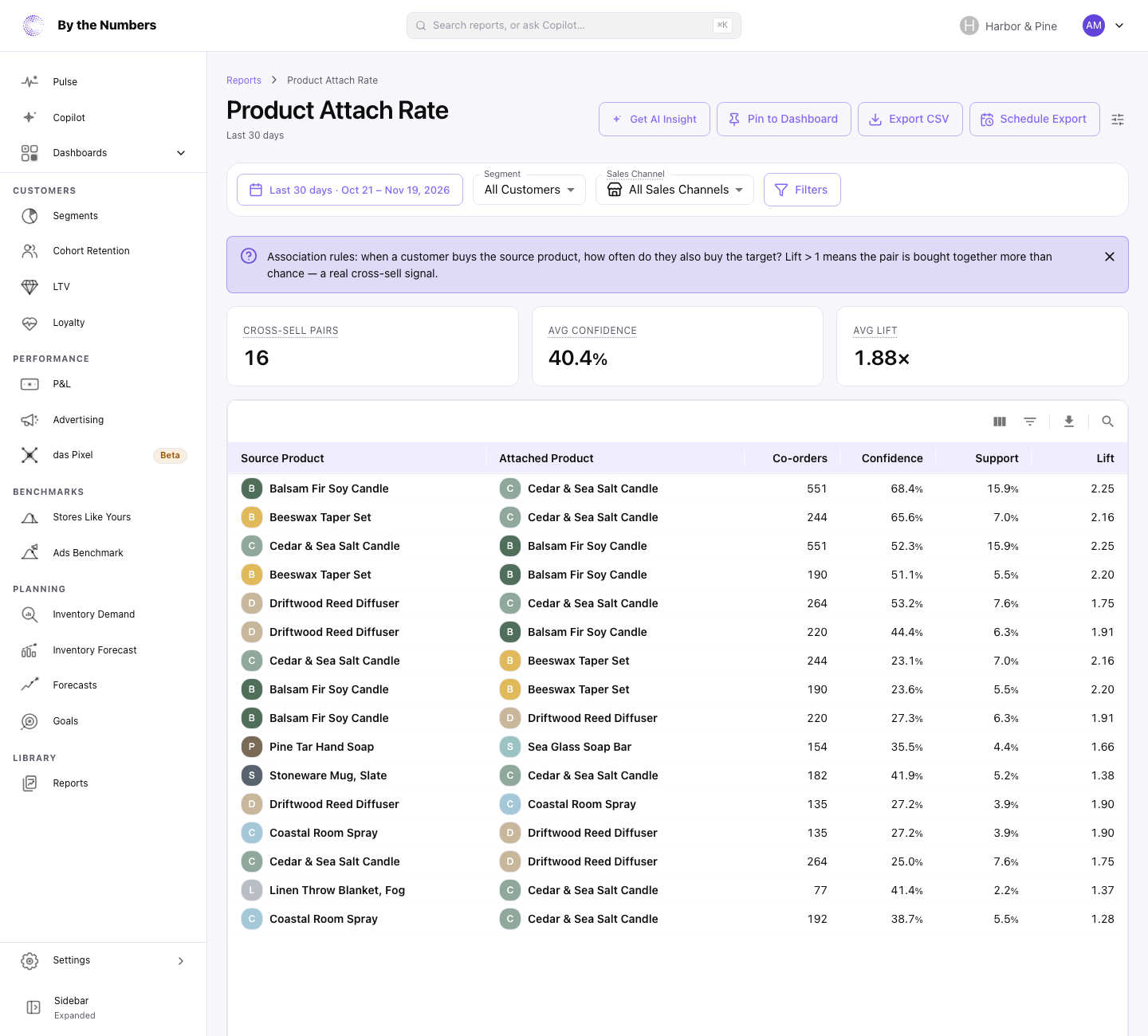This screenshot has height=1036, width=1148.
Task: Click Sea Glass Soap Bar attached product
Action: tap(580, 747)
